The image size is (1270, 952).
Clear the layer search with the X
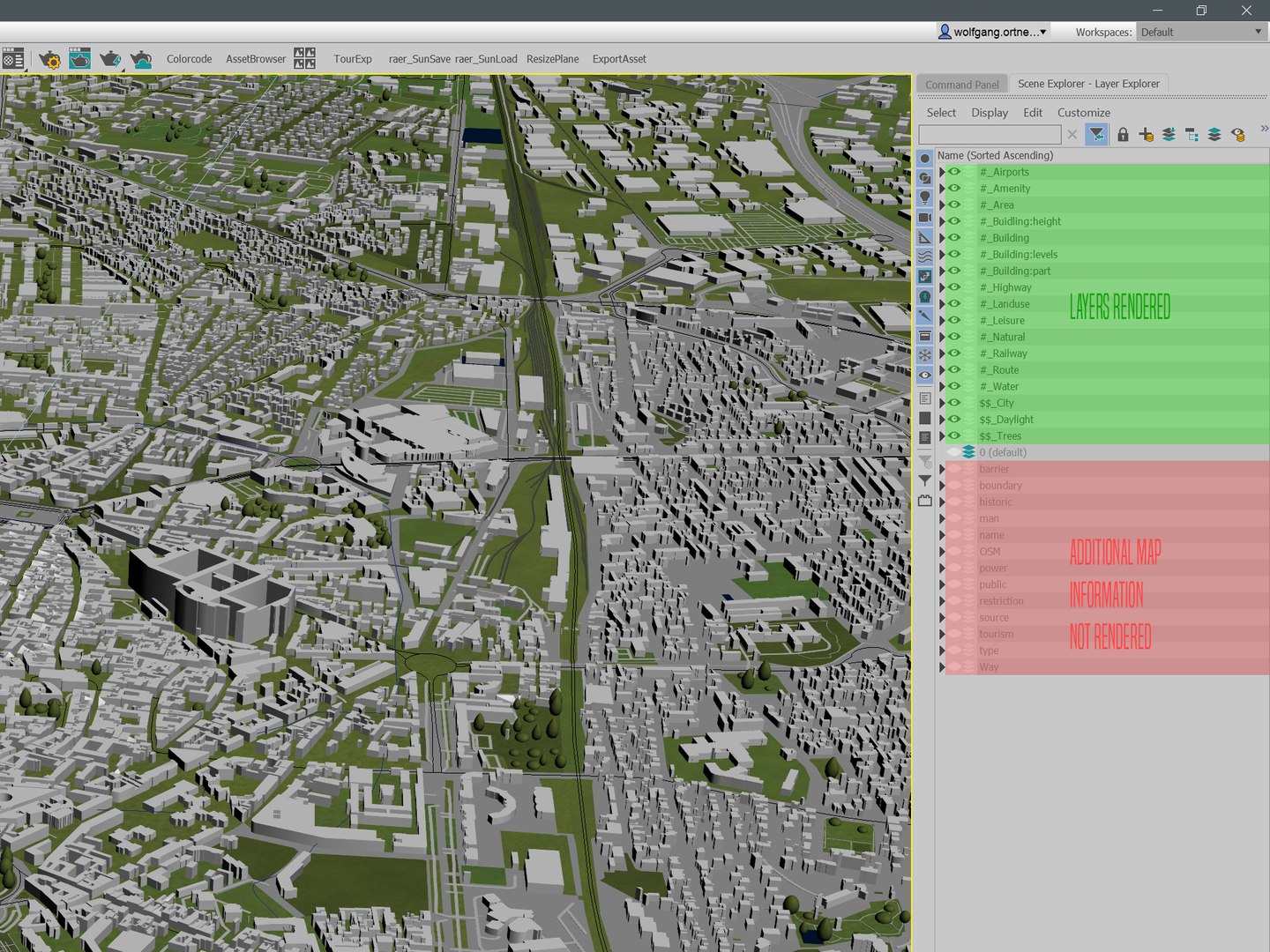pos(1072,134)
